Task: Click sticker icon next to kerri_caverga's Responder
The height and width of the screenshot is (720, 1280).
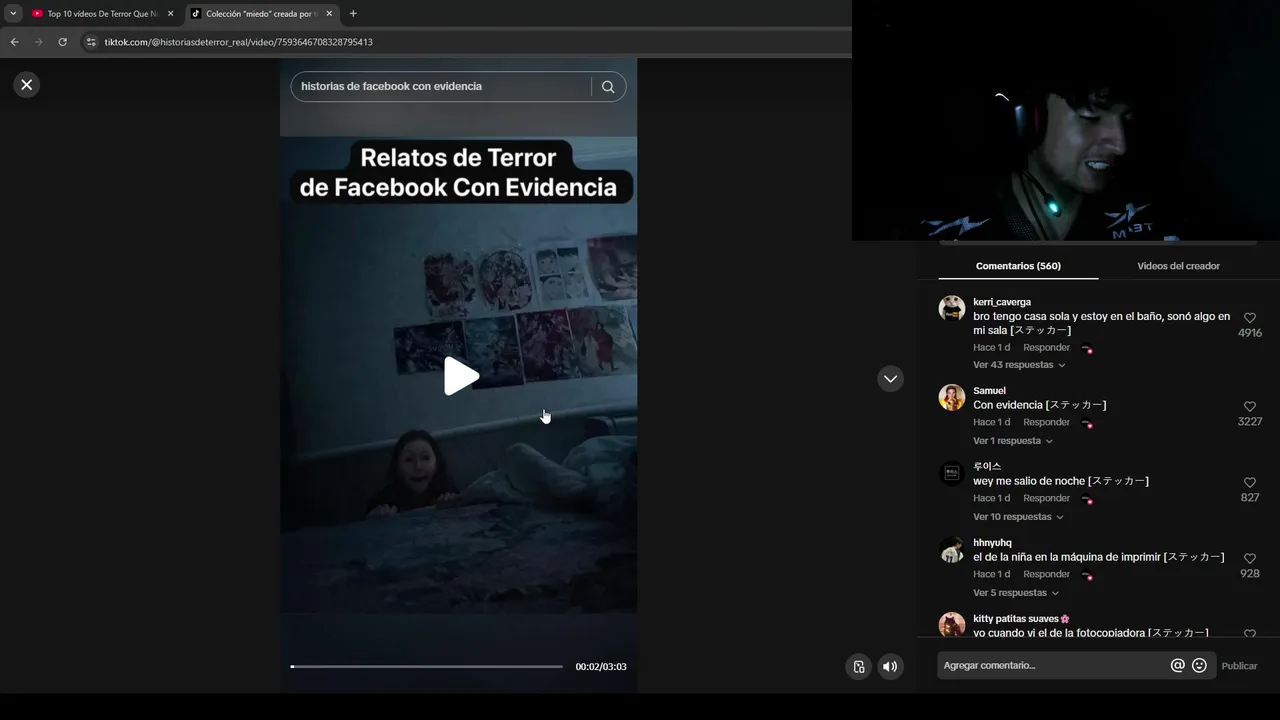Action: click(x=1087, y=349)
